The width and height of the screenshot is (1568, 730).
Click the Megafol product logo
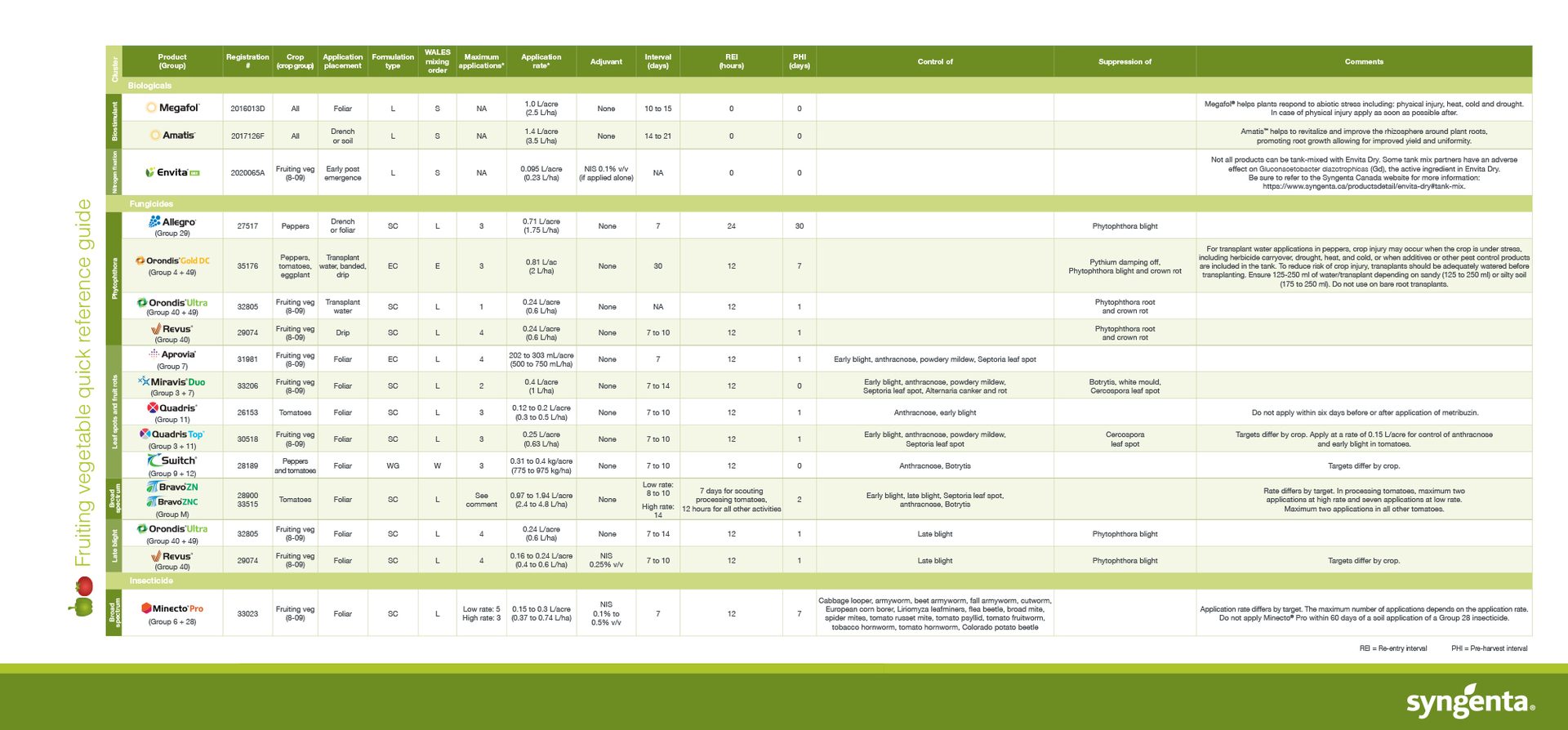pyautogui.click(x=172, y=108)
